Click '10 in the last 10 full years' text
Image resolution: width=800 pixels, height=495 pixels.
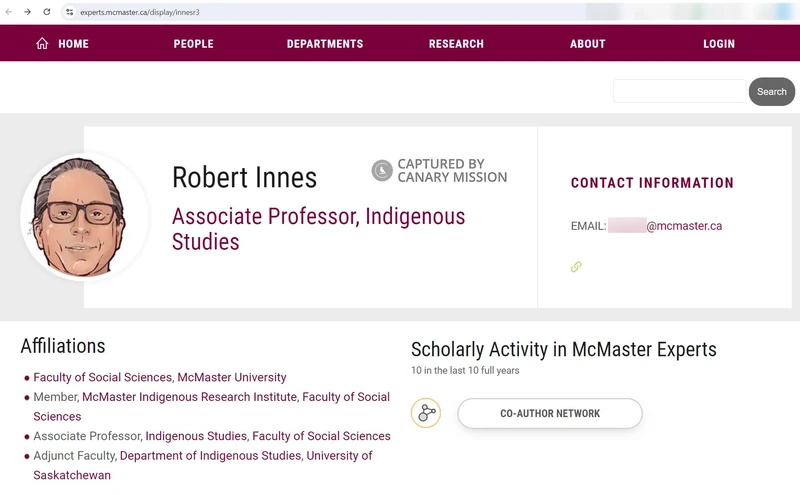tap(465, 370)
